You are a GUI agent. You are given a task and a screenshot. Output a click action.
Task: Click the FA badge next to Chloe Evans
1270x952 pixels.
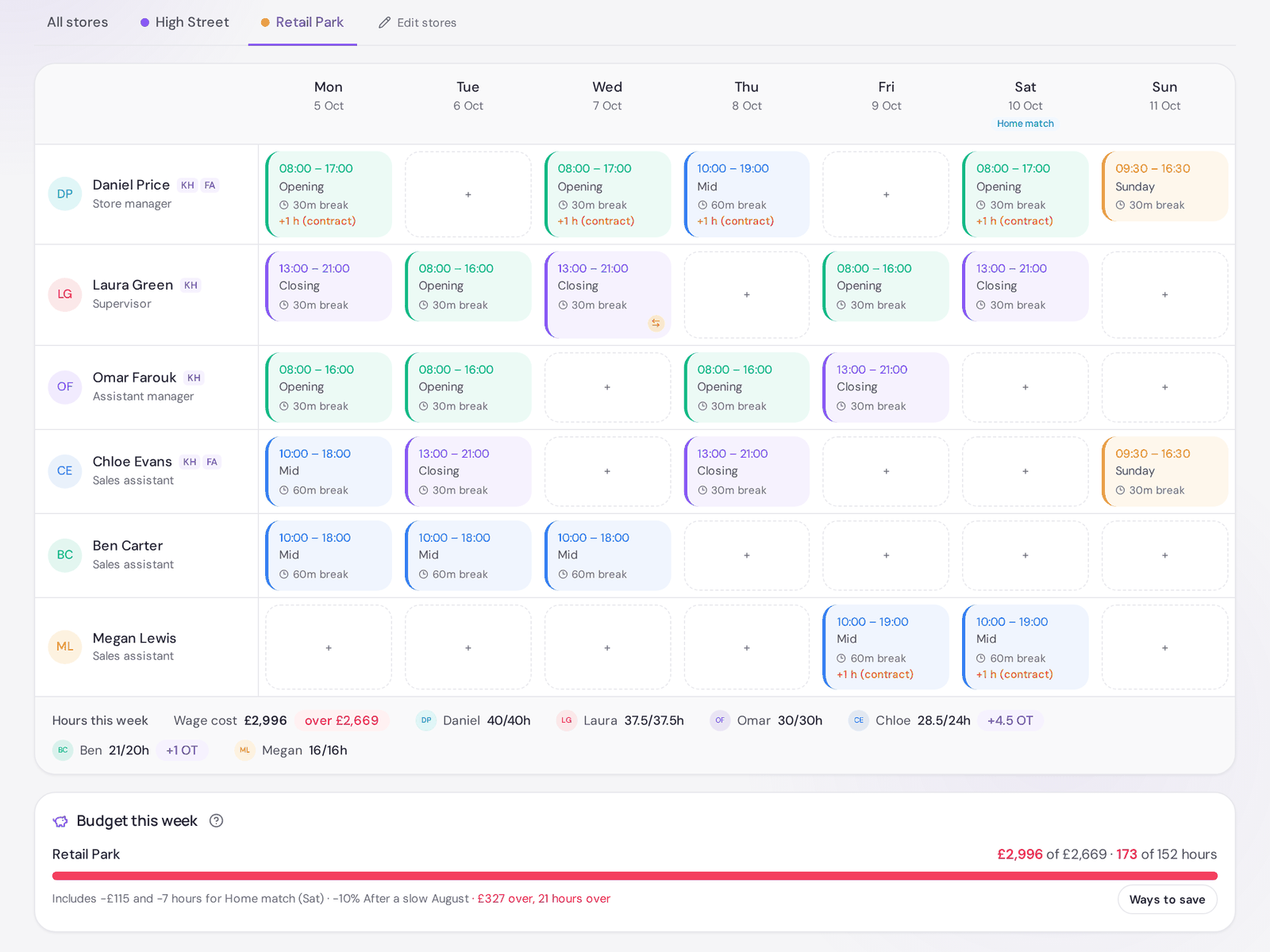212,462
